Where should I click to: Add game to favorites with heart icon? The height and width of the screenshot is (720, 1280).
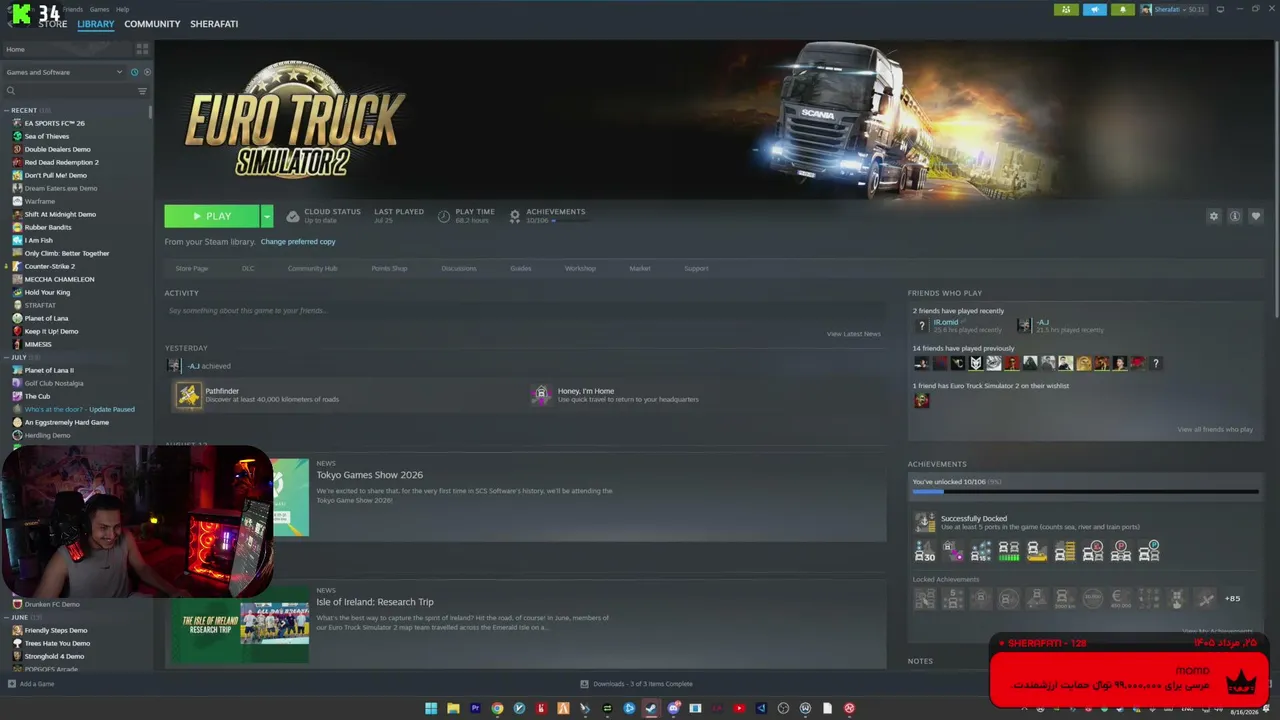click(x=1256, y=216)
